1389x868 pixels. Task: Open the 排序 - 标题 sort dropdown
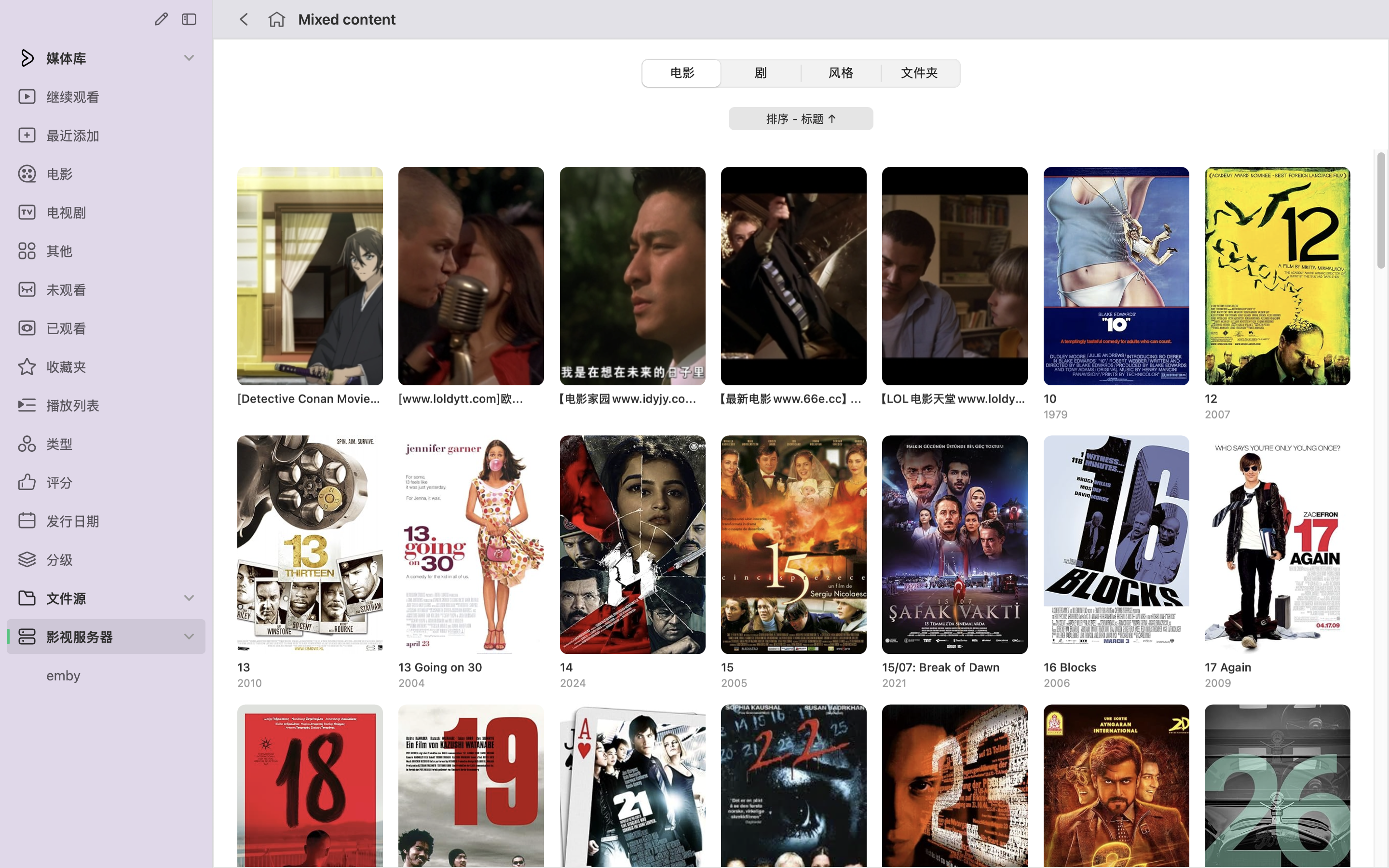pos(801,119)
